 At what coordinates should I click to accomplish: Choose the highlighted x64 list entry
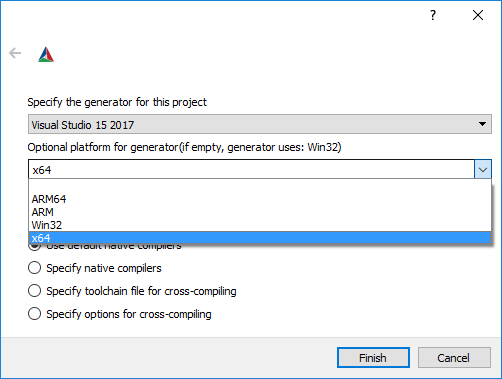pos(260,238)
